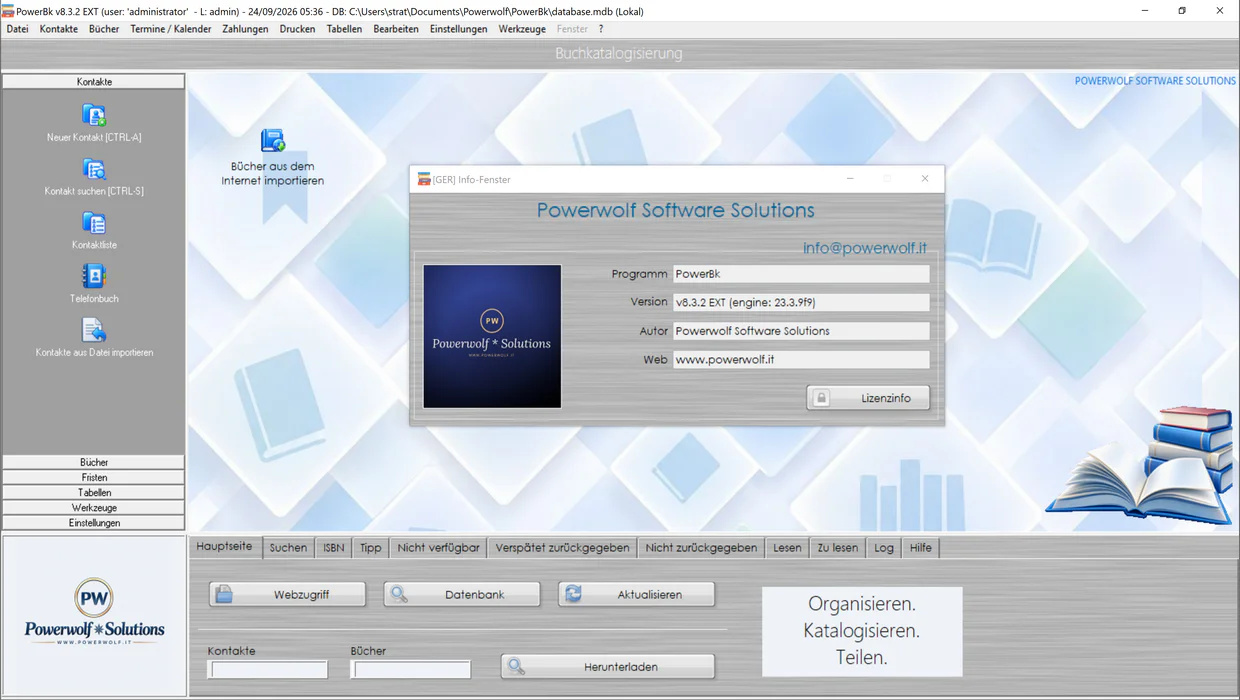This screenshot has height=700, width=1240.
Task: Open the Telefonbuch icon
Action: click(94, 277)
